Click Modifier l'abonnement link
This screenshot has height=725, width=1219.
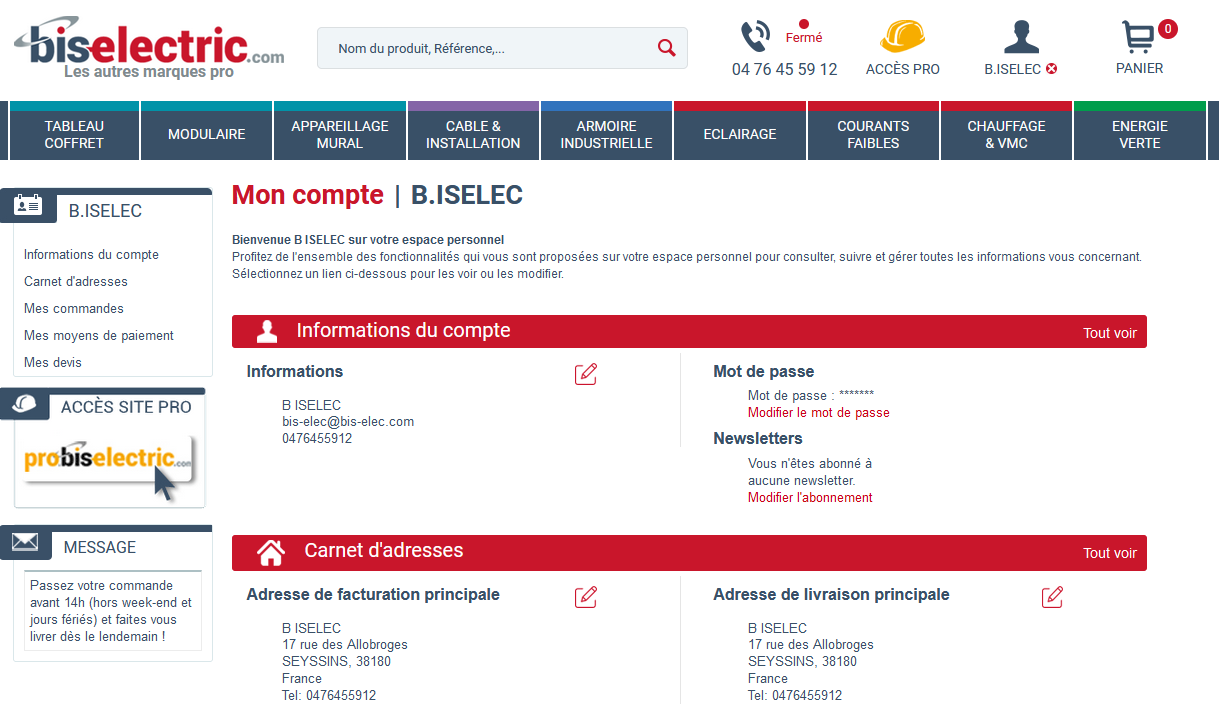click(810, 498)
